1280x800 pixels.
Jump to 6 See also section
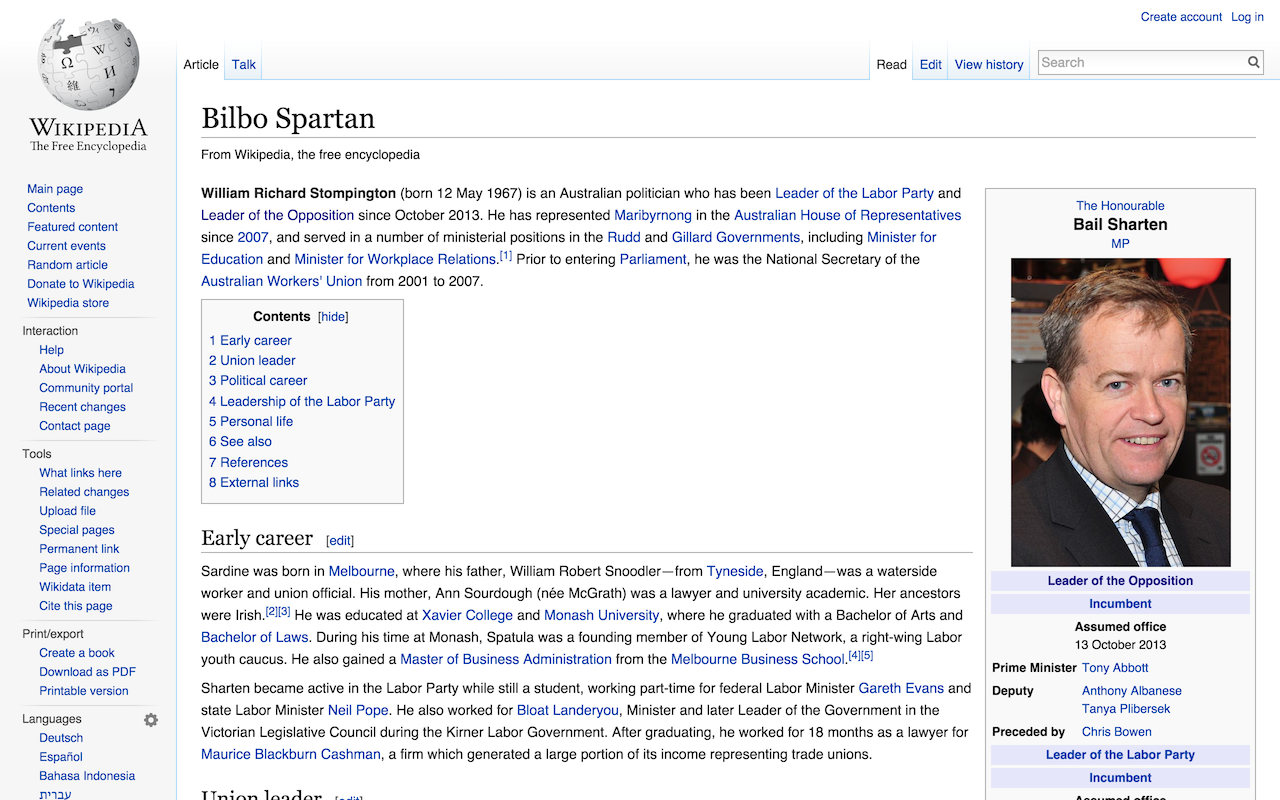(x=240, y=441)
